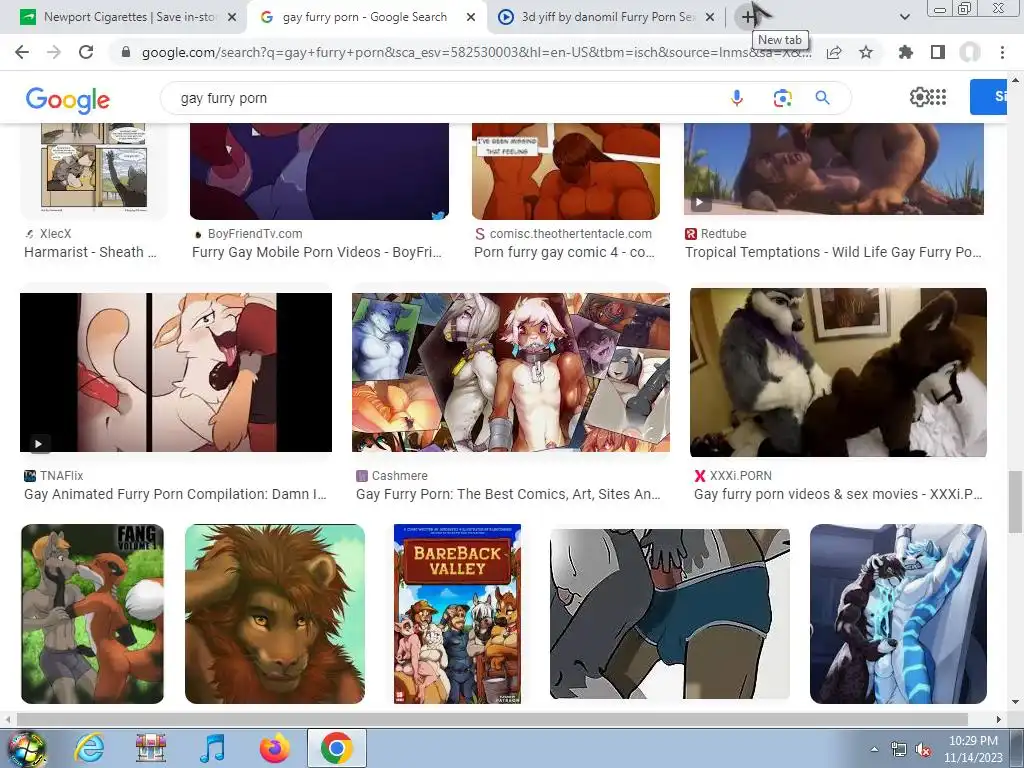Screen dimensions: 1024x768
Task: Share this page using the share icon
Action: (x=834, y=52)
